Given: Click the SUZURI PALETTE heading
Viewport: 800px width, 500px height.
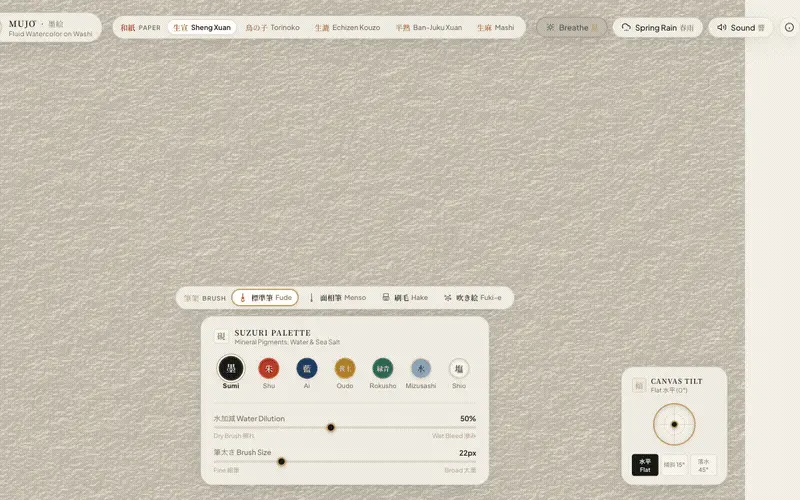Looking at the screenshot, I should 272,333.
